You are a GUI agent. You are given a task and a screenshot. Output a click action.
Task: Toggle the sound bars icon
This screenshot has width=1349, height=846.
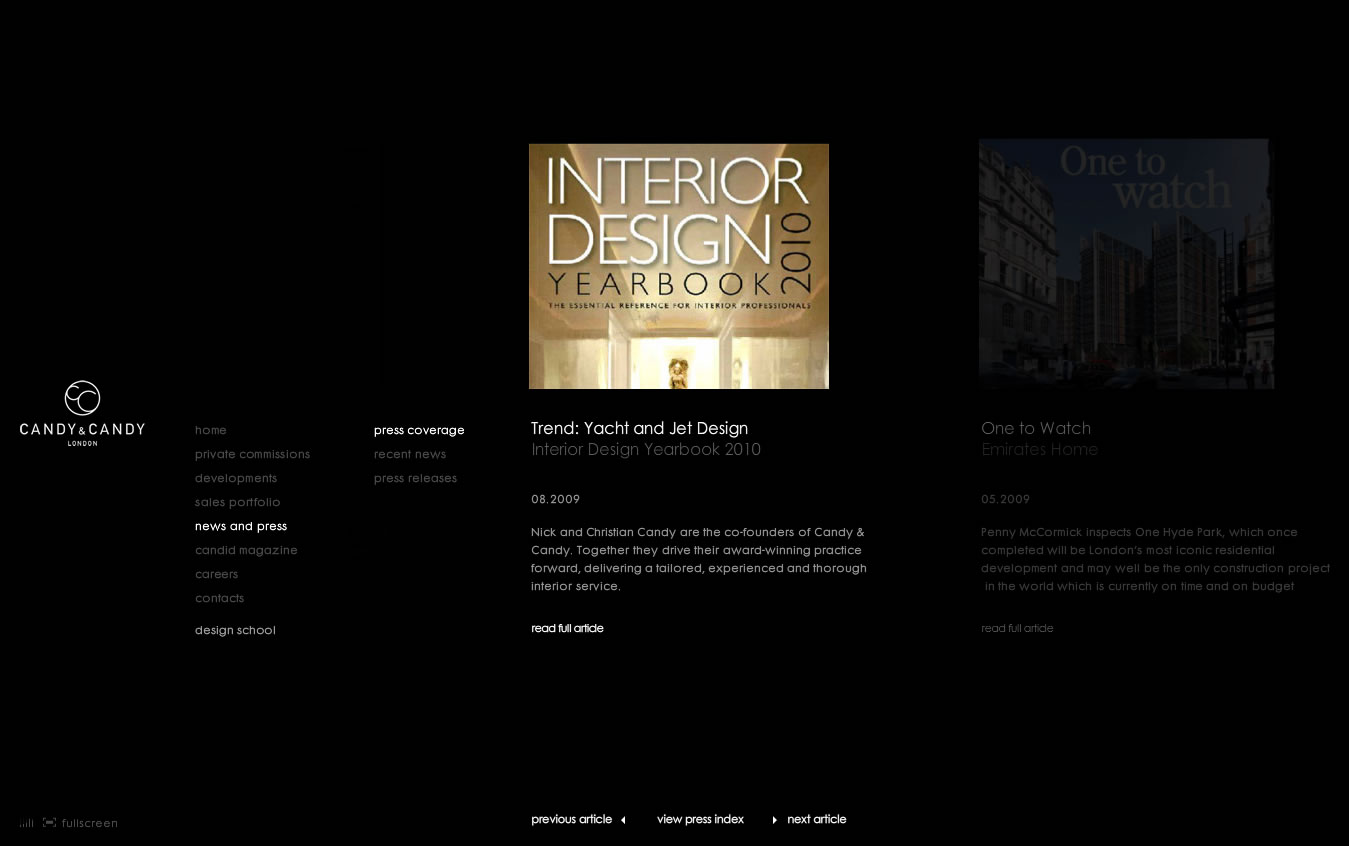(26, 823)
